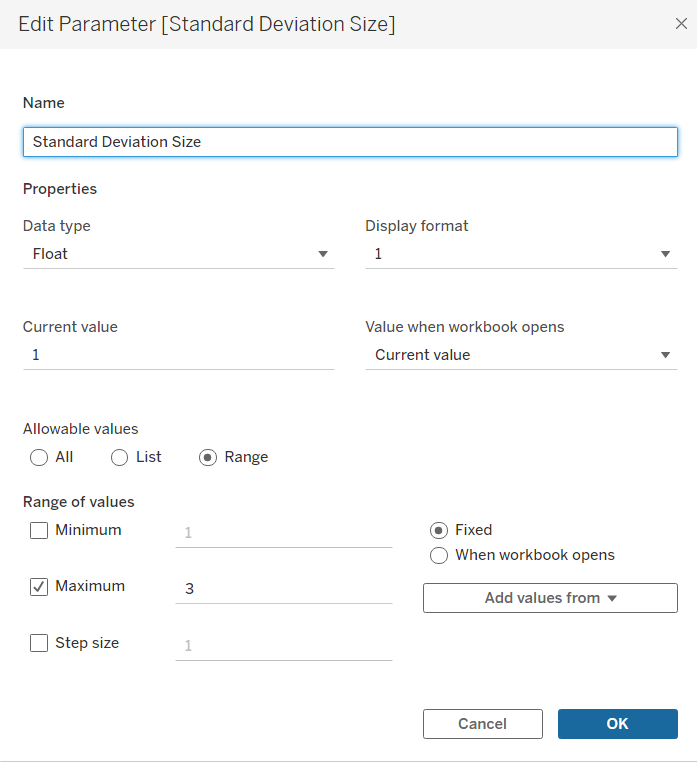
Task: Enable the Step size checkbox
Action: pos(39,644)
